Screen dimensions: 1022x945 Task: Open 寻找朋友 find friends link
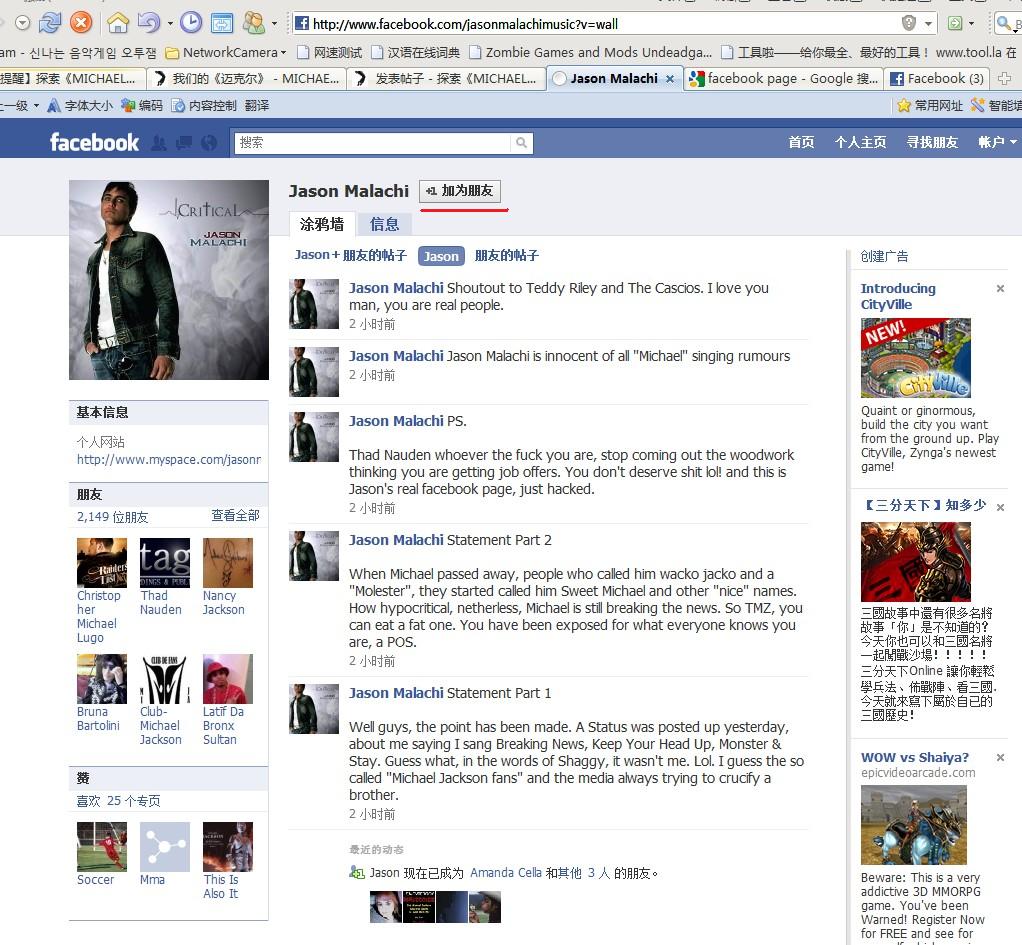click(932, 142)
